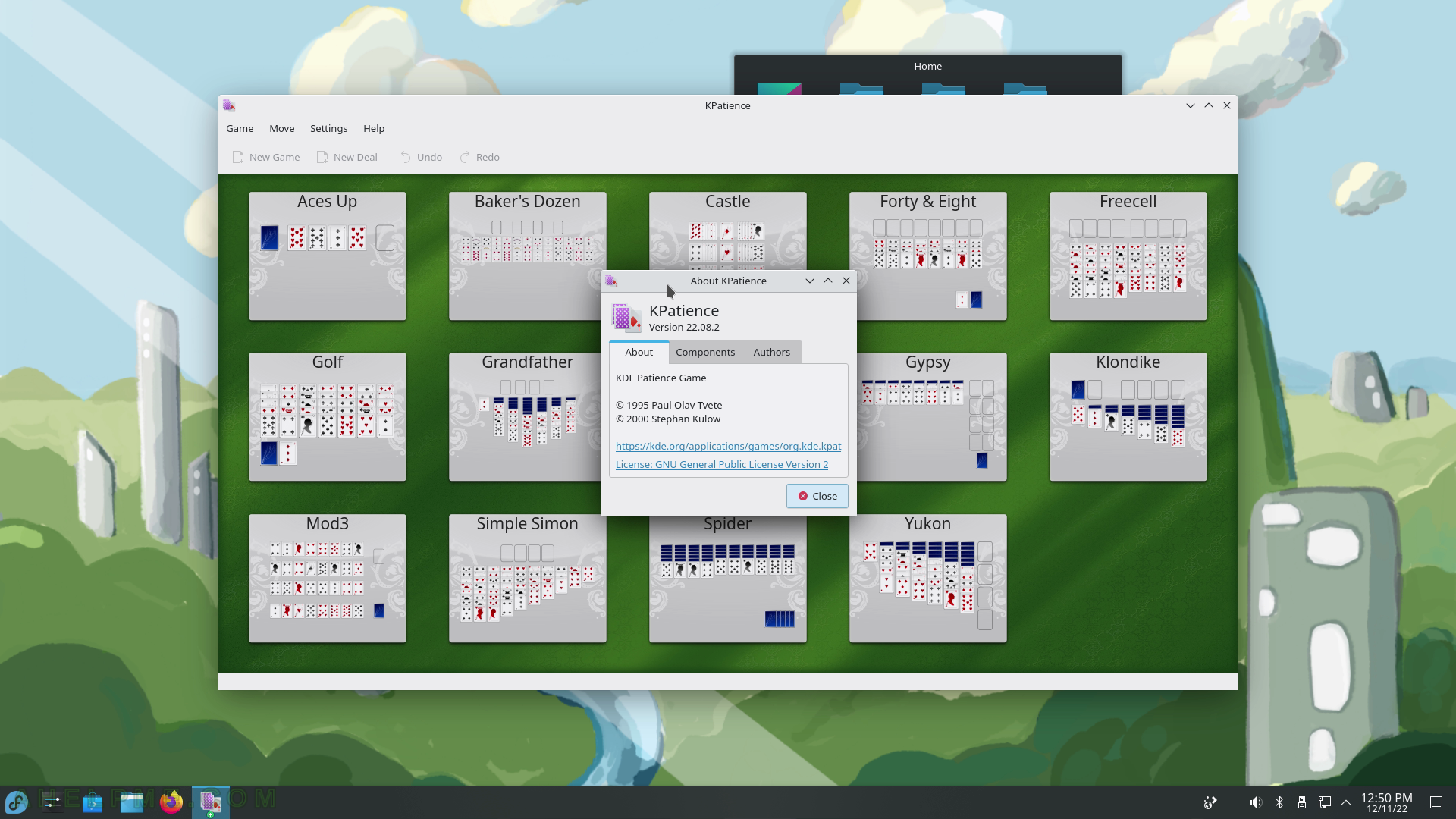The height and width of the screenshot is (819, 1456).
Task: Minimize the KPatience main window
Action: coord(1190,105)
